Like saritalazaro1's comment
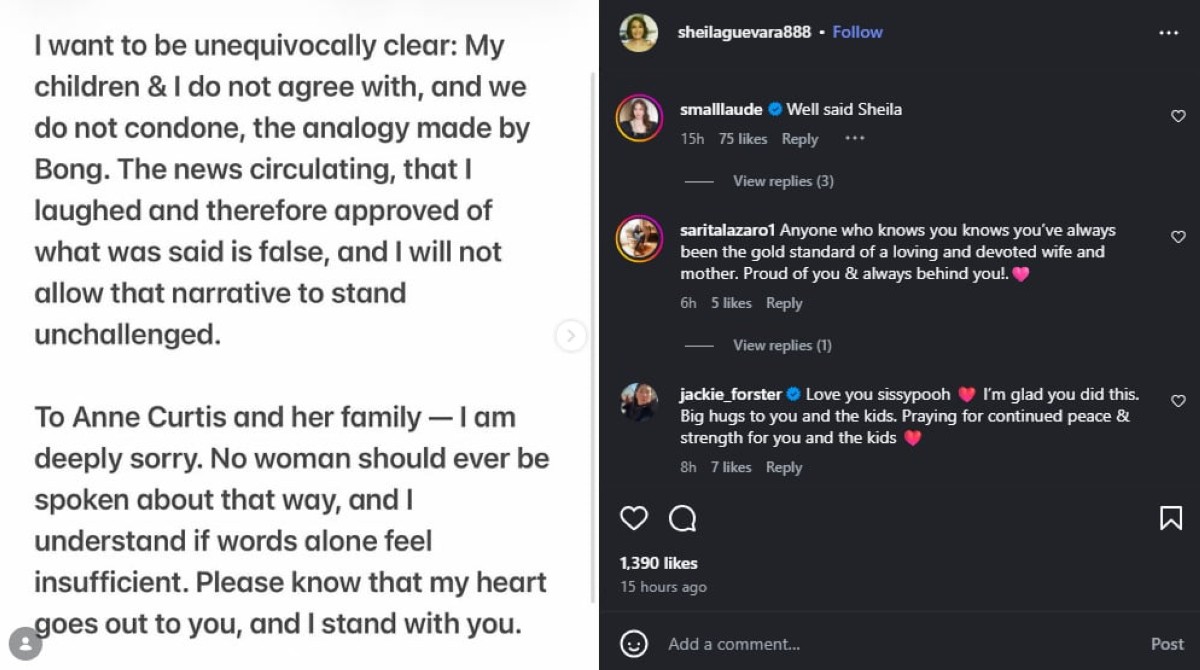The height and width of the screenshot is (670, 1200). click(x=1178, y=237)
